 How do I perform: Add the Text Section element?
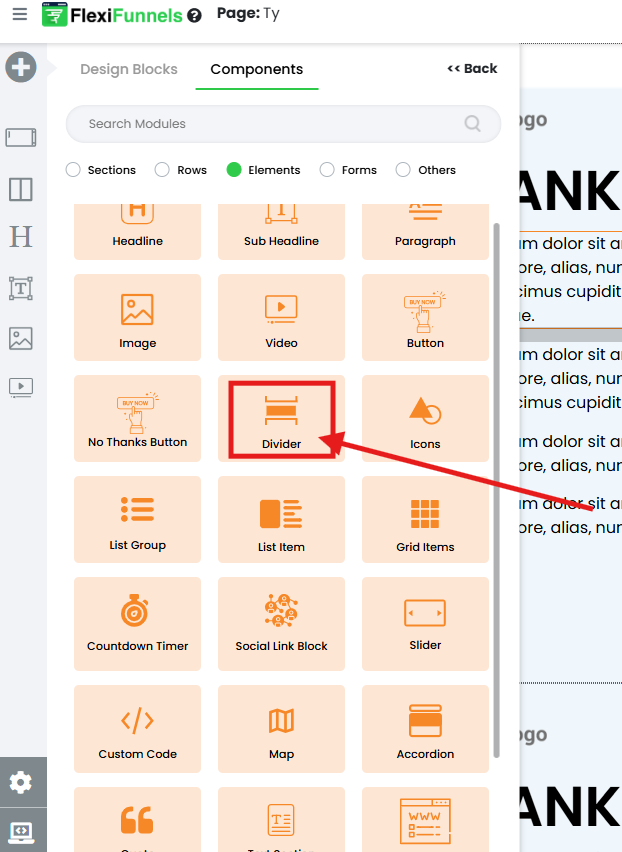[x=281, y=819]
